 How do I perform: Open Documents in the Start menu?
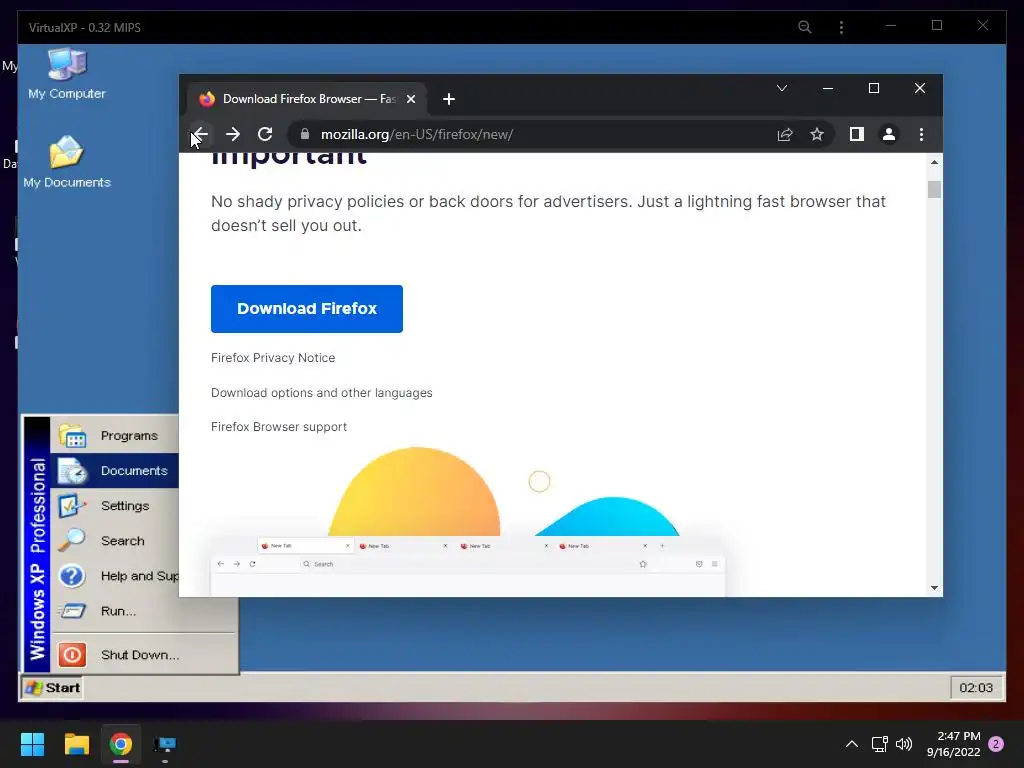(x=115, y=471)
